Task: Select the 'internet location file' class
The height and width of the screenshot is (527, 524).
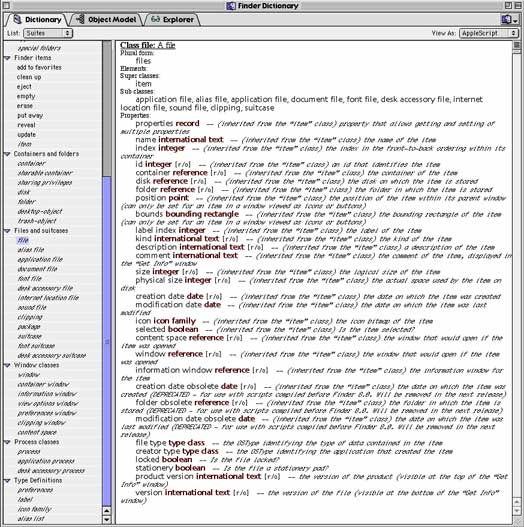Action: (x=48, y=298)
